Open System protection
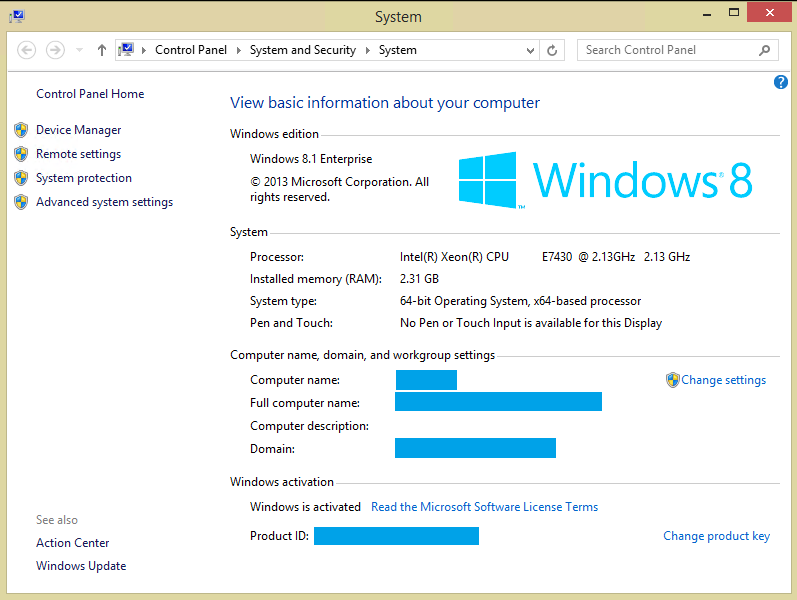 tap(84, 178)
